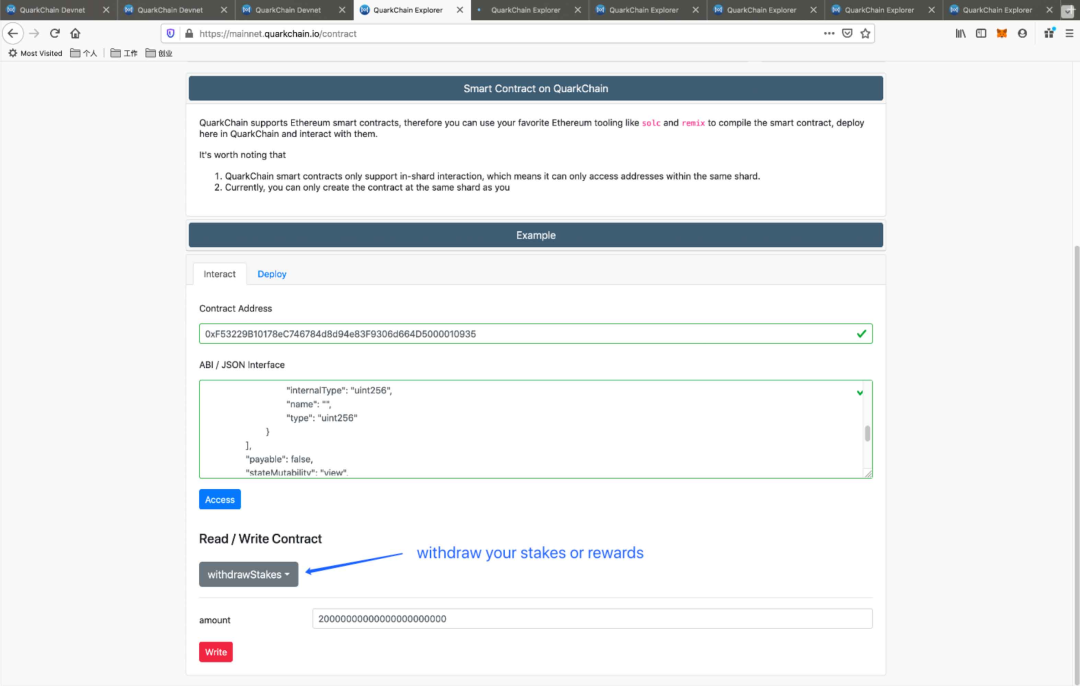Click the blue Access button

[x=220, y=499]
